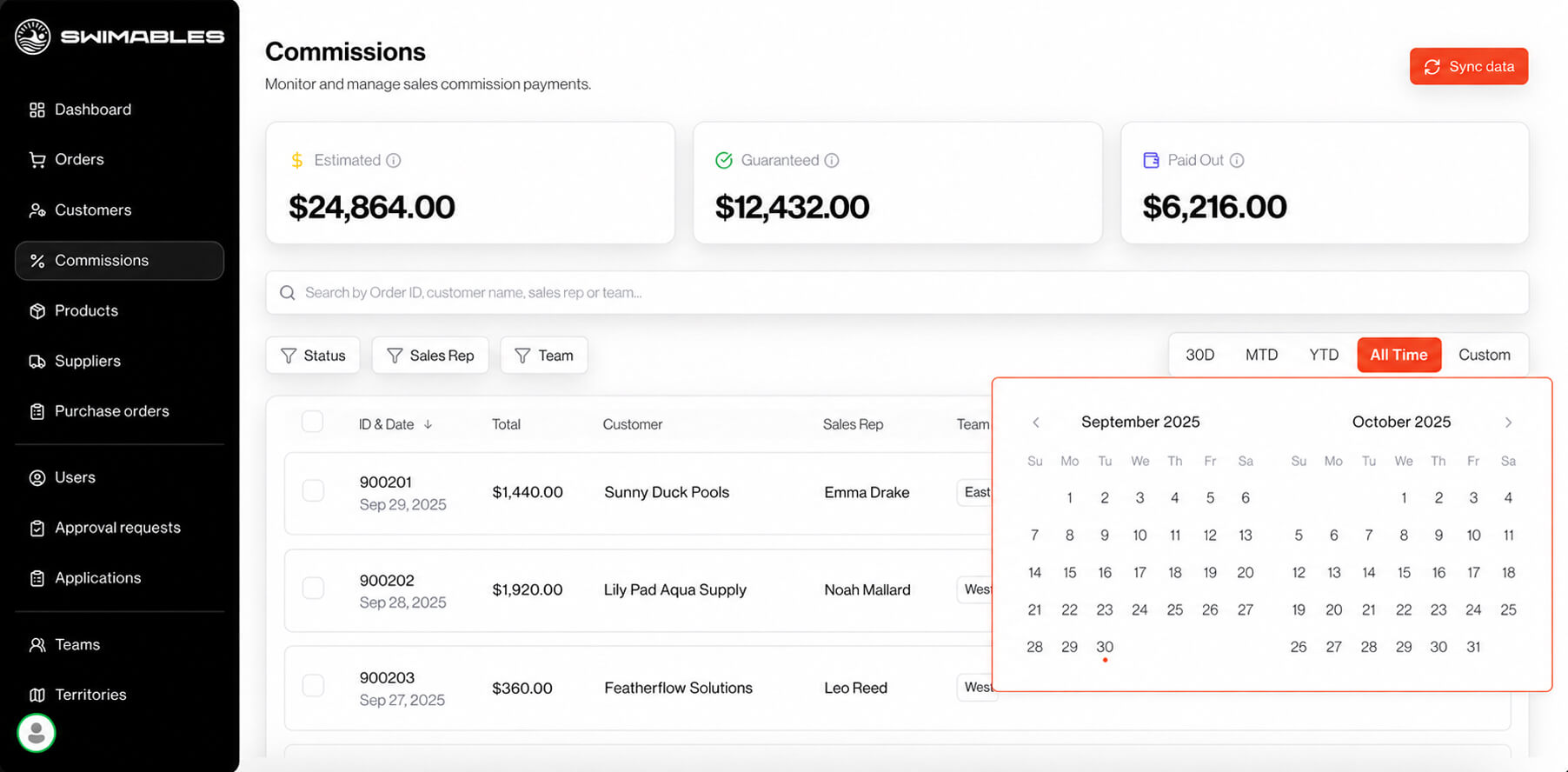Select the YTD range tab
This screenshot has height=772, width=1568.
click(x=1324, y=355)
